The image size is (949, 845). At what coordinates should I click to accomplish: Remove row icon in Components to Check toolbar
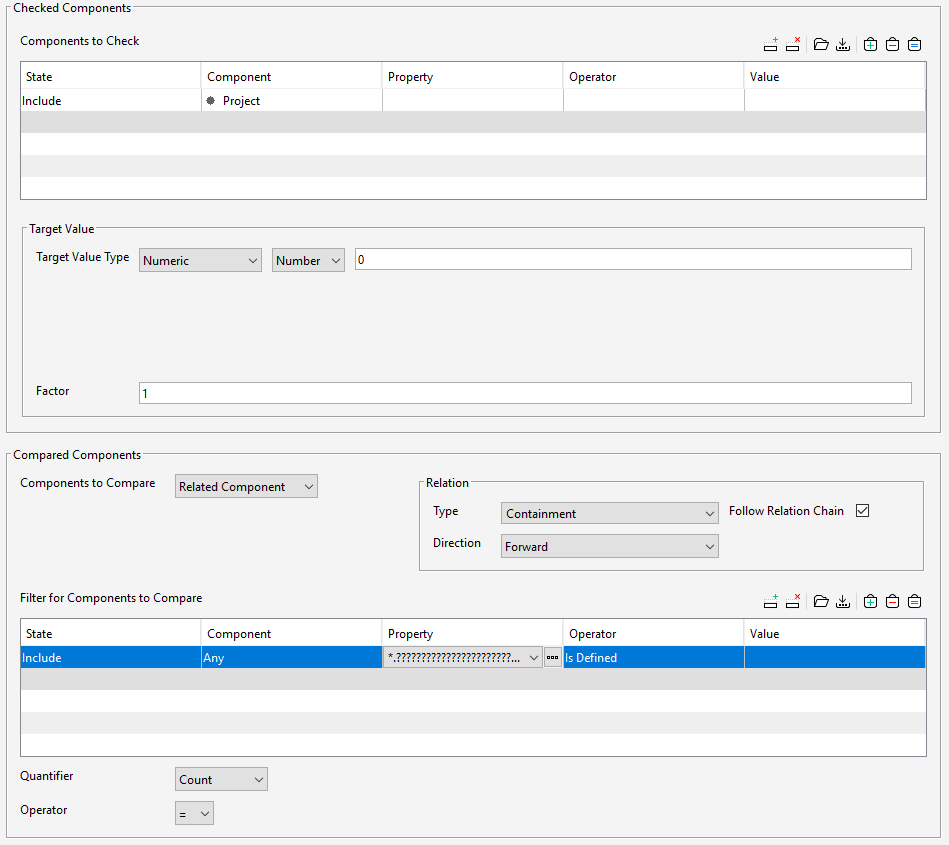(793, 44)
